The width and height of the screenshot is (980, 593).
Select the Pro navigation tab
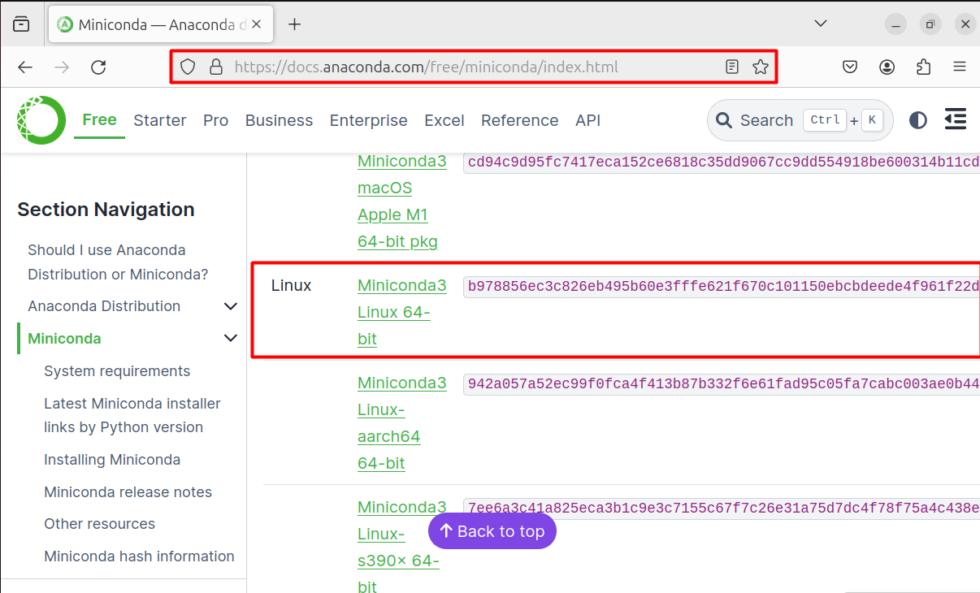pos(216,120)
